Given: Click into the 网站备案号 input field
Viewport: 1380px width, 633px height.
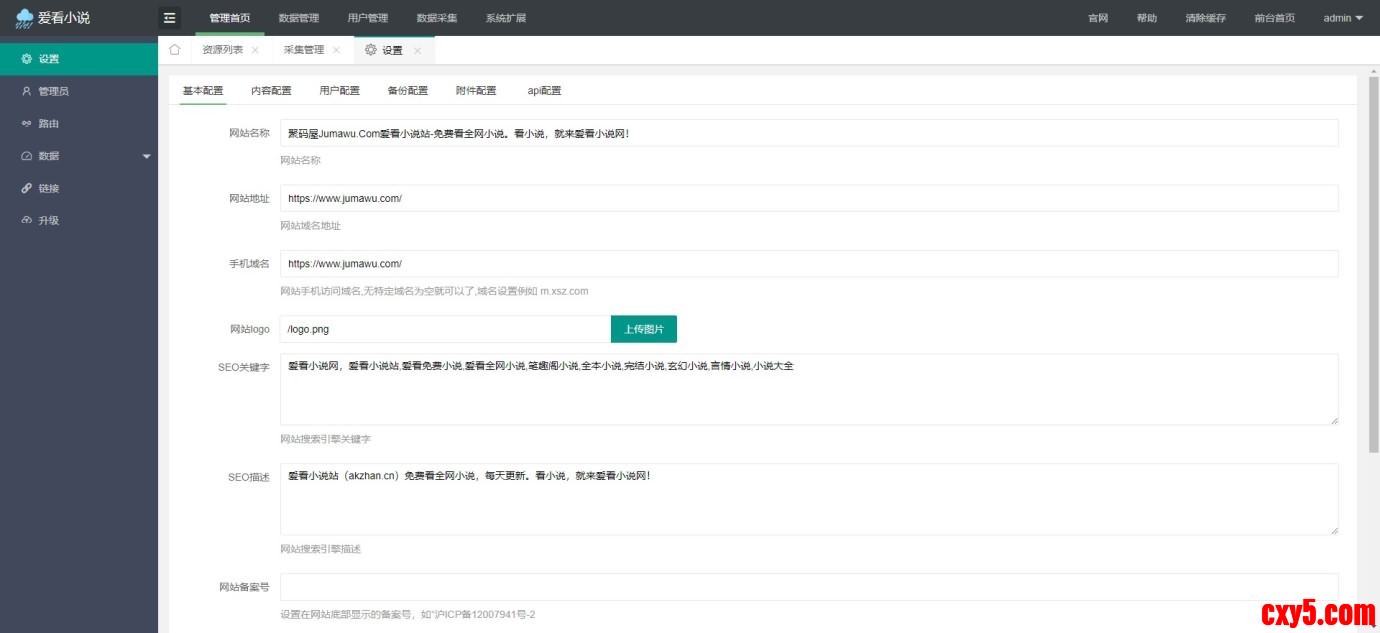Looking at the screenshot, I should (x=808, y=587).
